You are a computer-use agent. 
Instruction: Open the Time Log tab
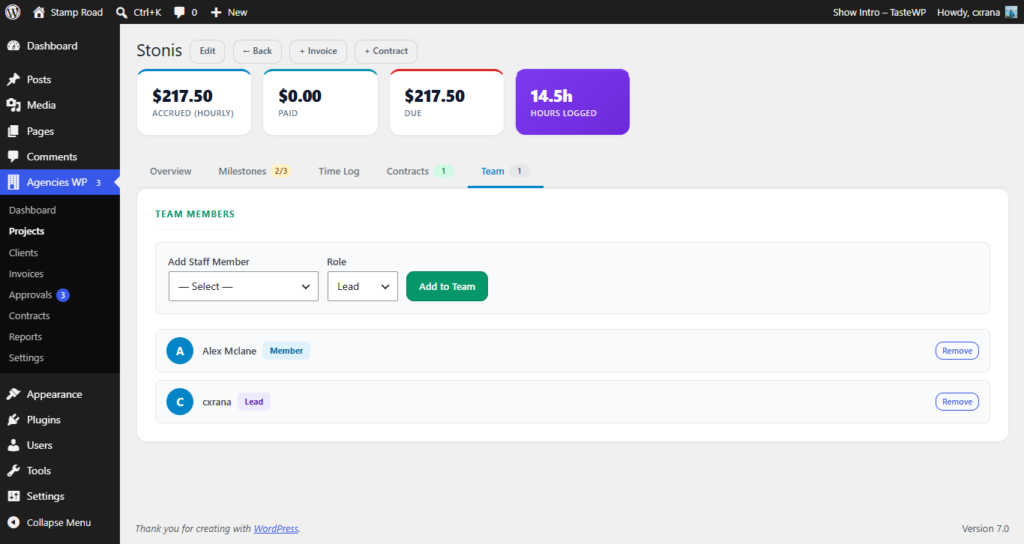tap(339, 171)
